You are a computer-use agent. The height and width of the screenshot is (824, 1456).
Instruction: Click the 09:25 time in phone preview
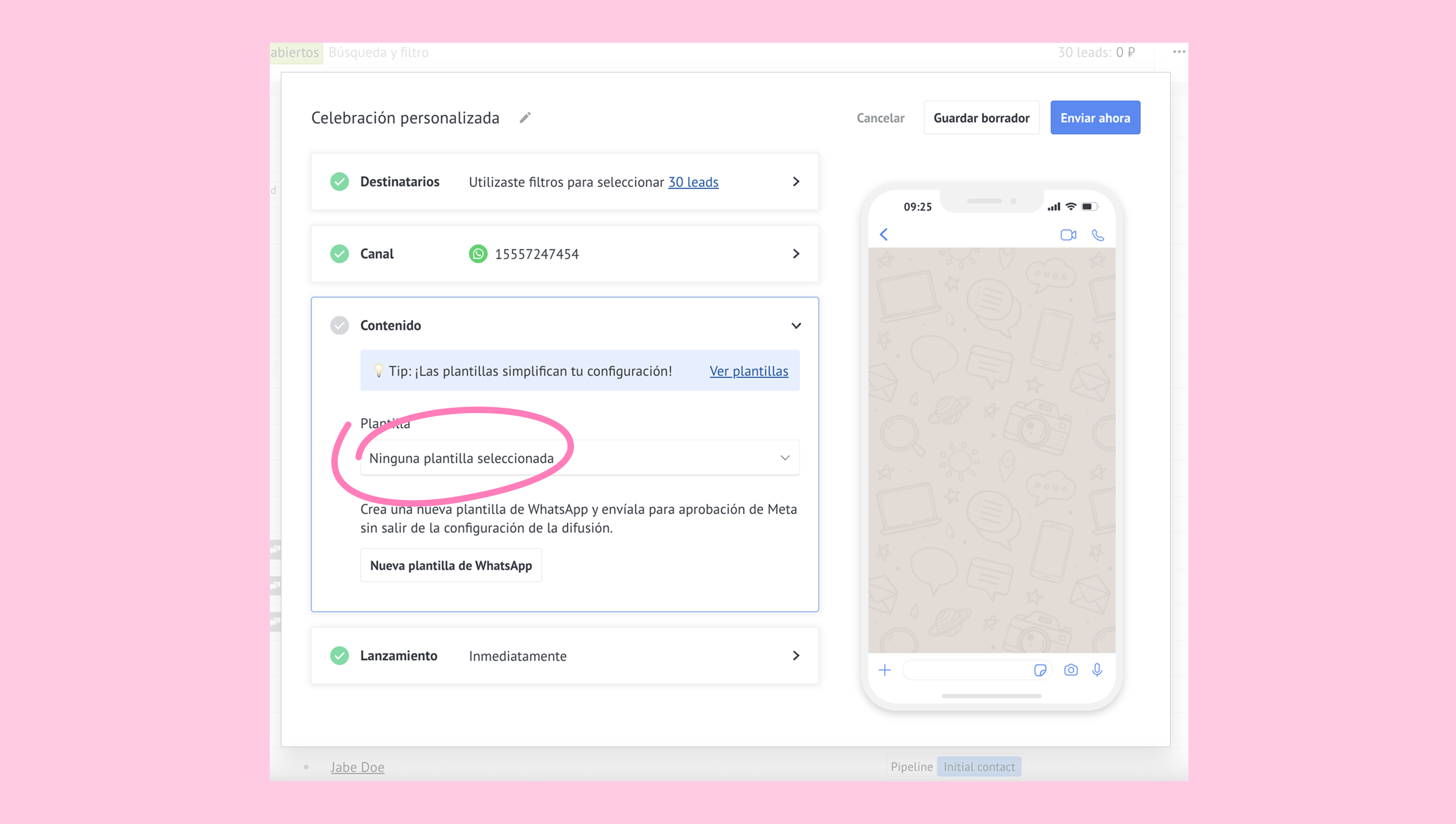point(917,207)
